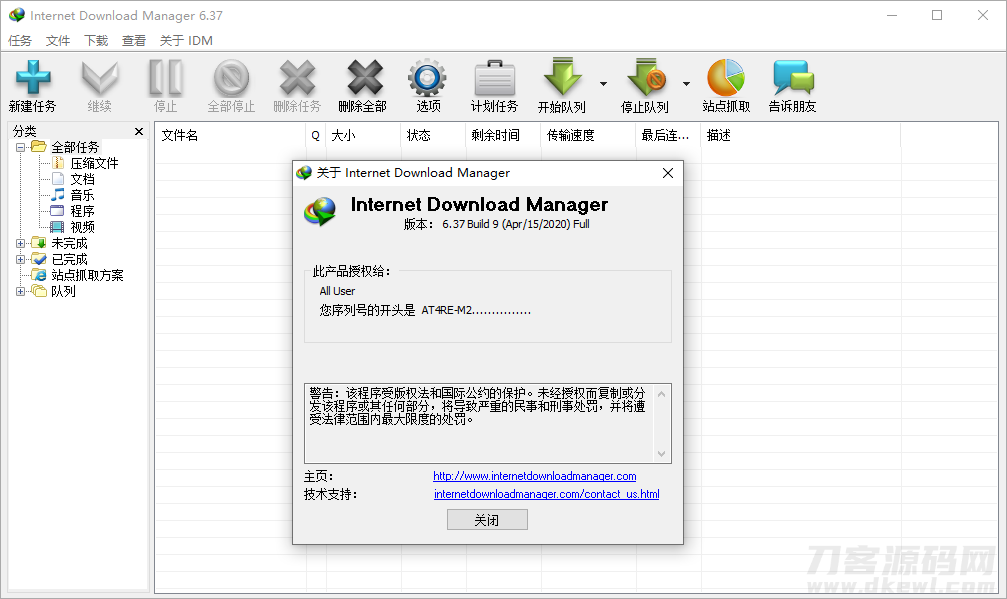Collapse the 全部任务 tree node
This screenshot has width=1007, height=599.
click(x=21, y=148)
